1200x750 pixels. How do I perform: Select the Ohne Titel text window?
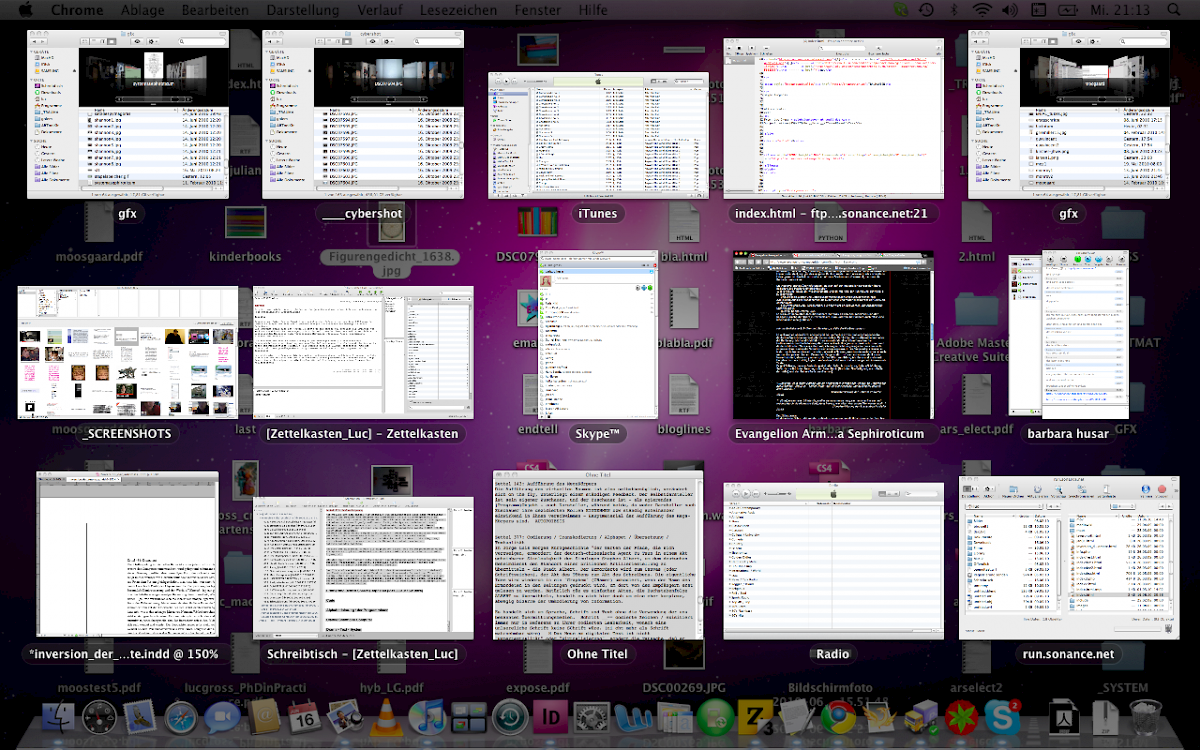(x=597, y=555)
